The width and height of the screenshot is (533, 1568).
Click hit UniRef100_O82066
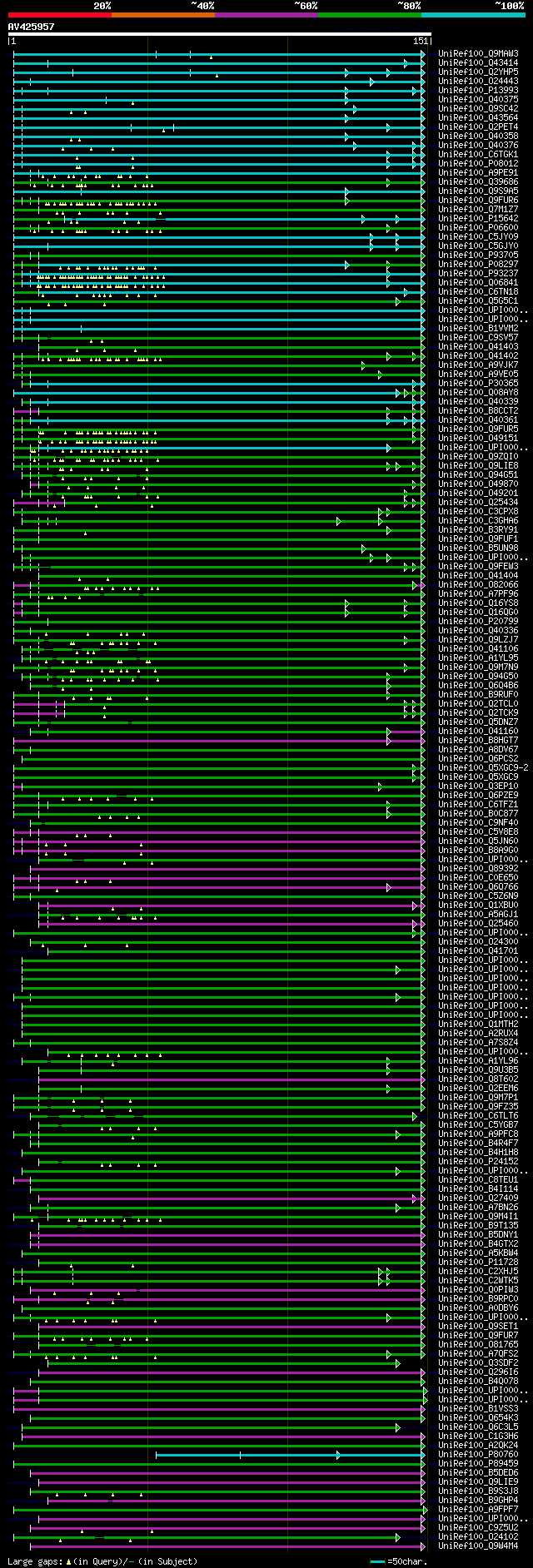478,584
